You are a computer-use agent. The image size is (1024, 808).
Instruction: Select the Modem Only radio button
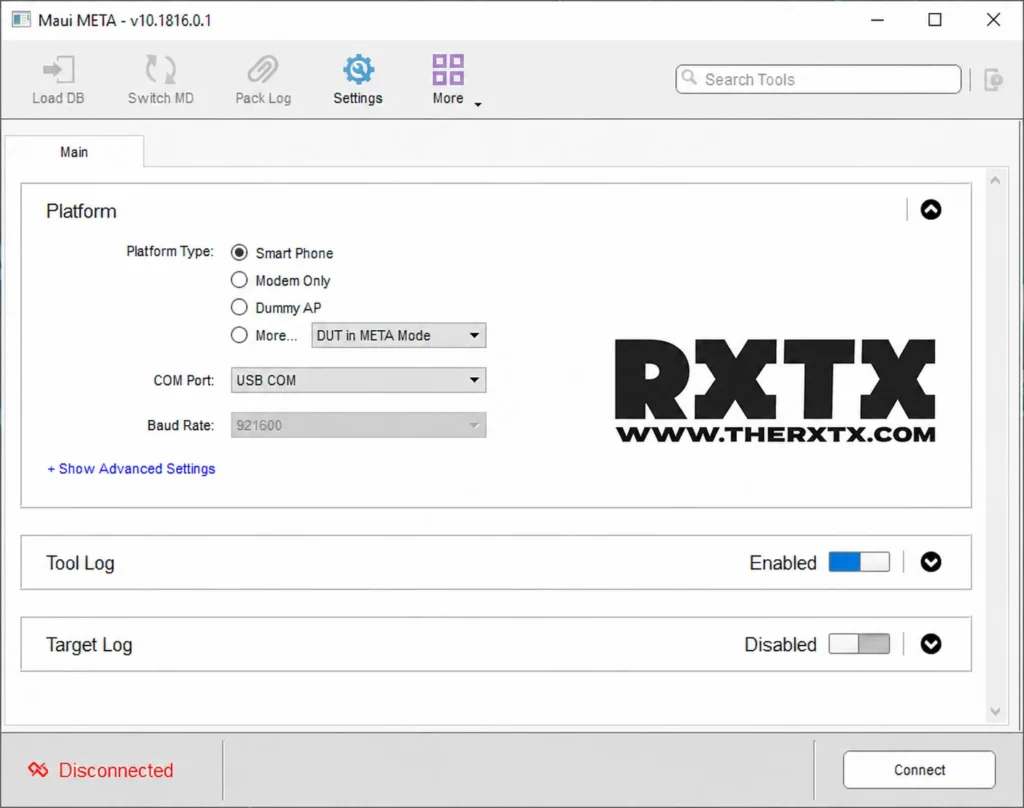click(x=239, y=280)
